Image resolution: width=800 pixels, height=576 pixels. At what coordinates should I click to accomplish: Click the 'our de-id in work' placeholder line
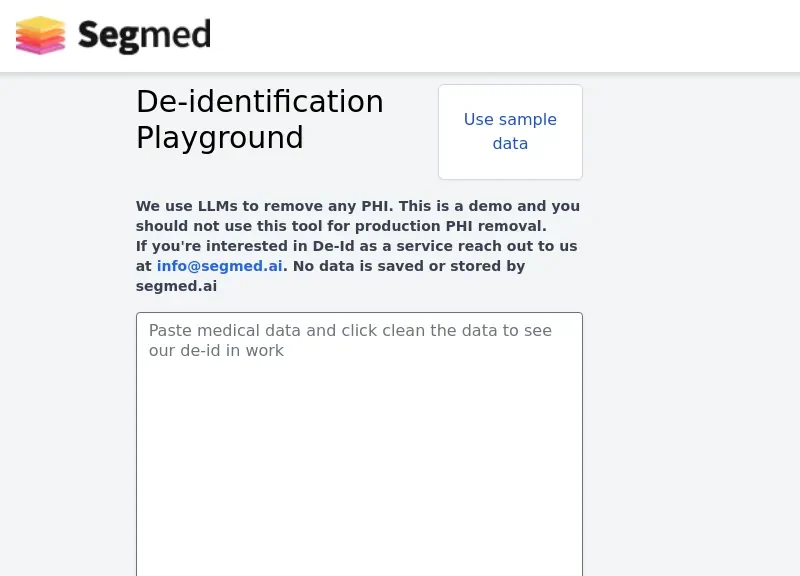pos(216,351)
